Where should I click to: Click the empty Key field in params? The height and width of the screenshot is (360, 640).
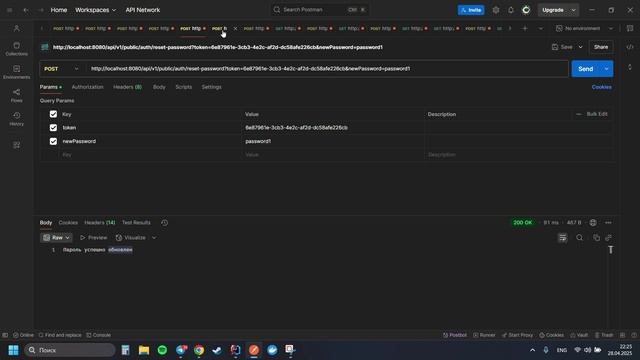150,155
